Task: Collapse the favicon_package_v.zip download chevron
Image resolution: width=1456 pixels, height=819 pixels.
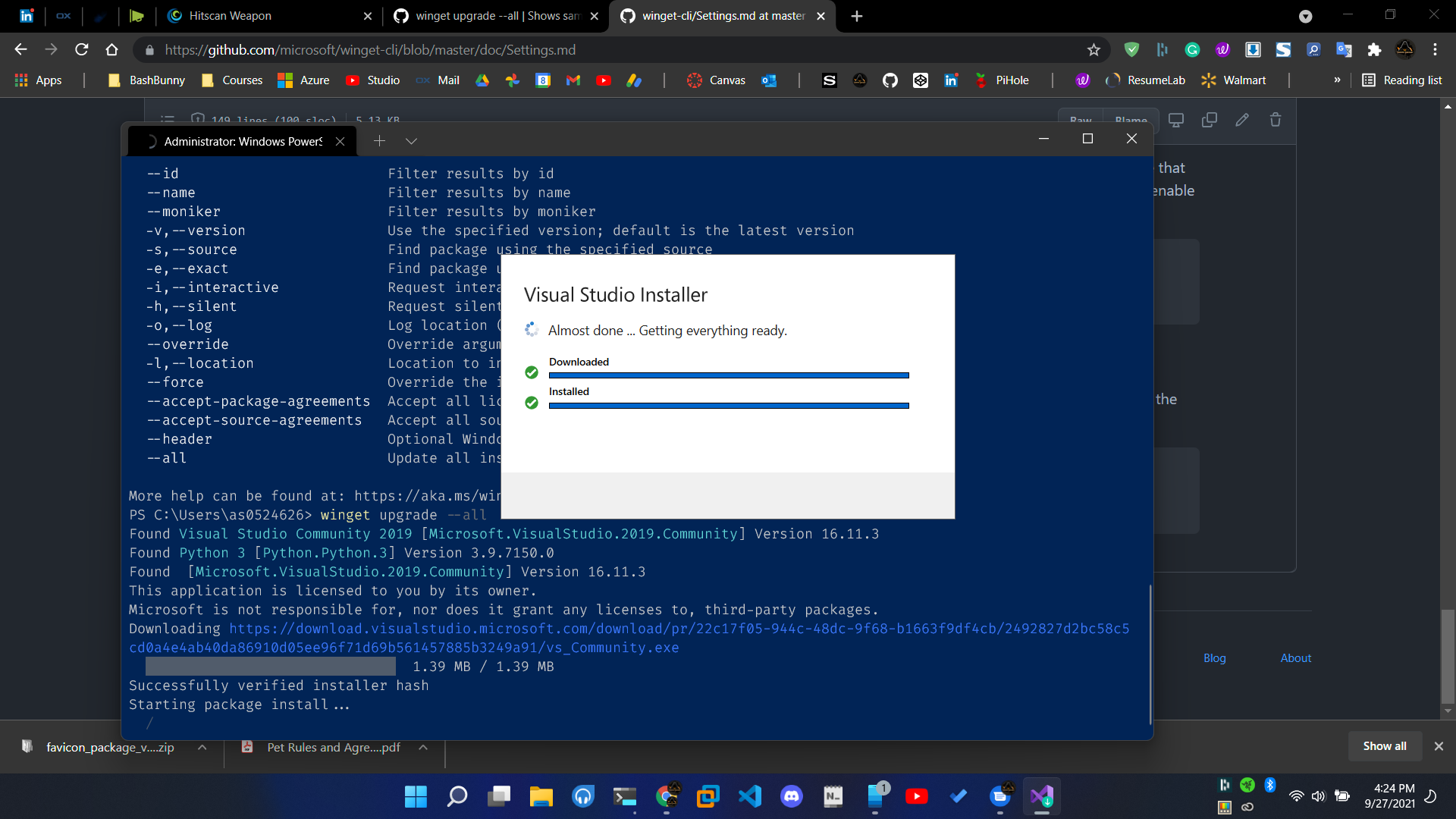Action: [202, 747]
